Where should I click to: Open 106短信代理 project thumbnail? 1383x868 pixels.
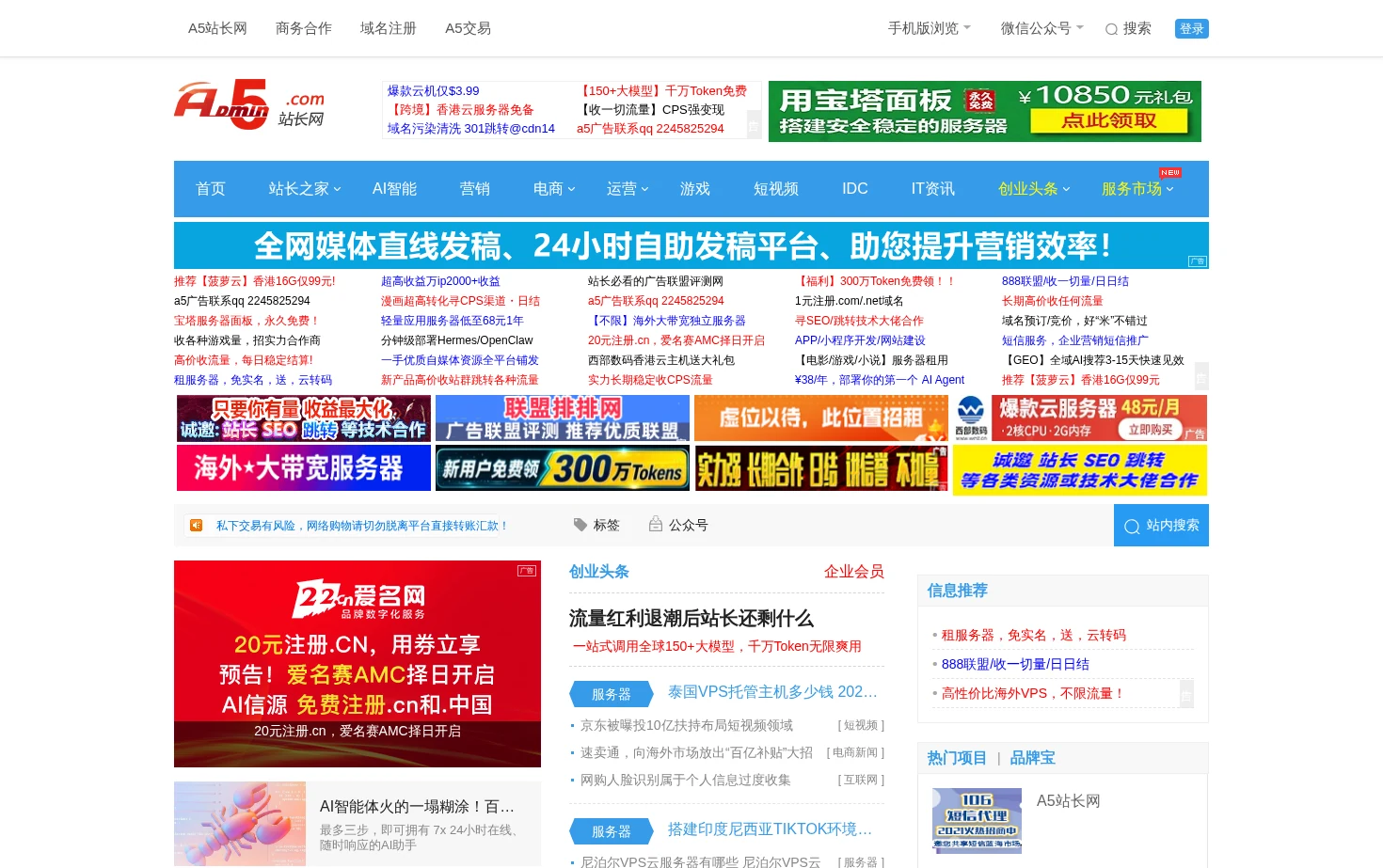click(977, 820)
